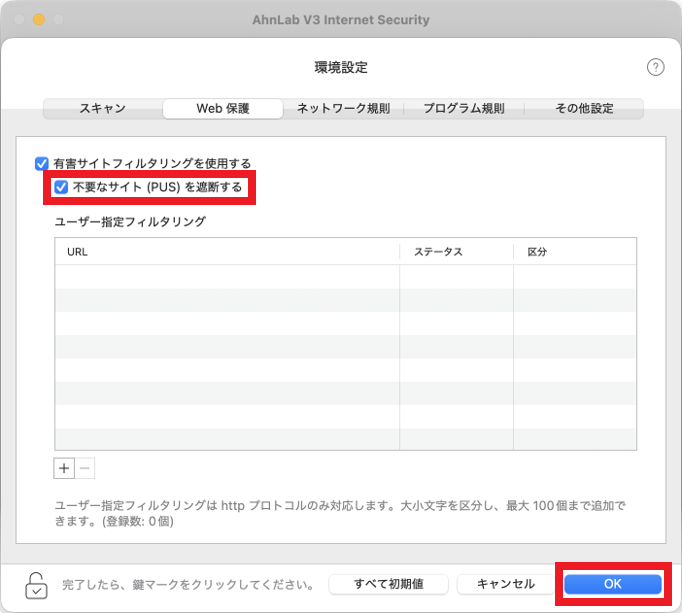Click the ユーザー指定フィルタリング label
682x613 pixels.
coord(130,222)
